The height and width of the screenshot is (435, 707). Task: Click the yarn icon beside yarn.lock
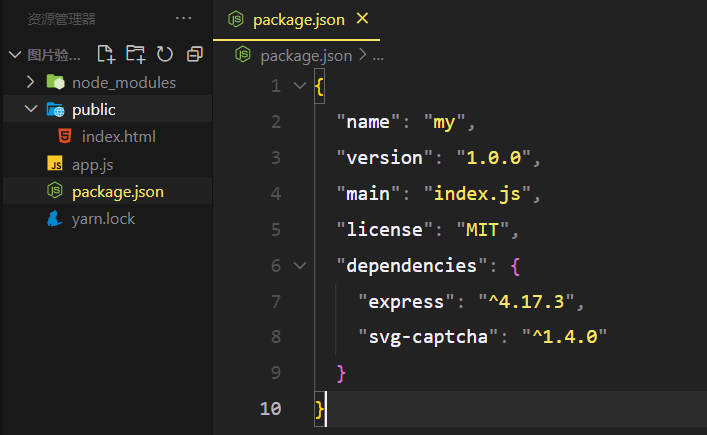pyautogui.click(x=55, y=218)
